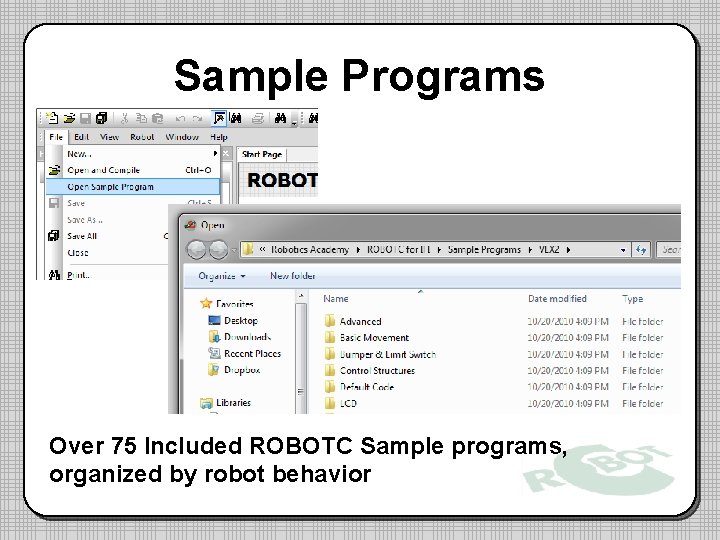
Task: Click the Forward arrow in Open dialog
Action: tap(219, 250)
